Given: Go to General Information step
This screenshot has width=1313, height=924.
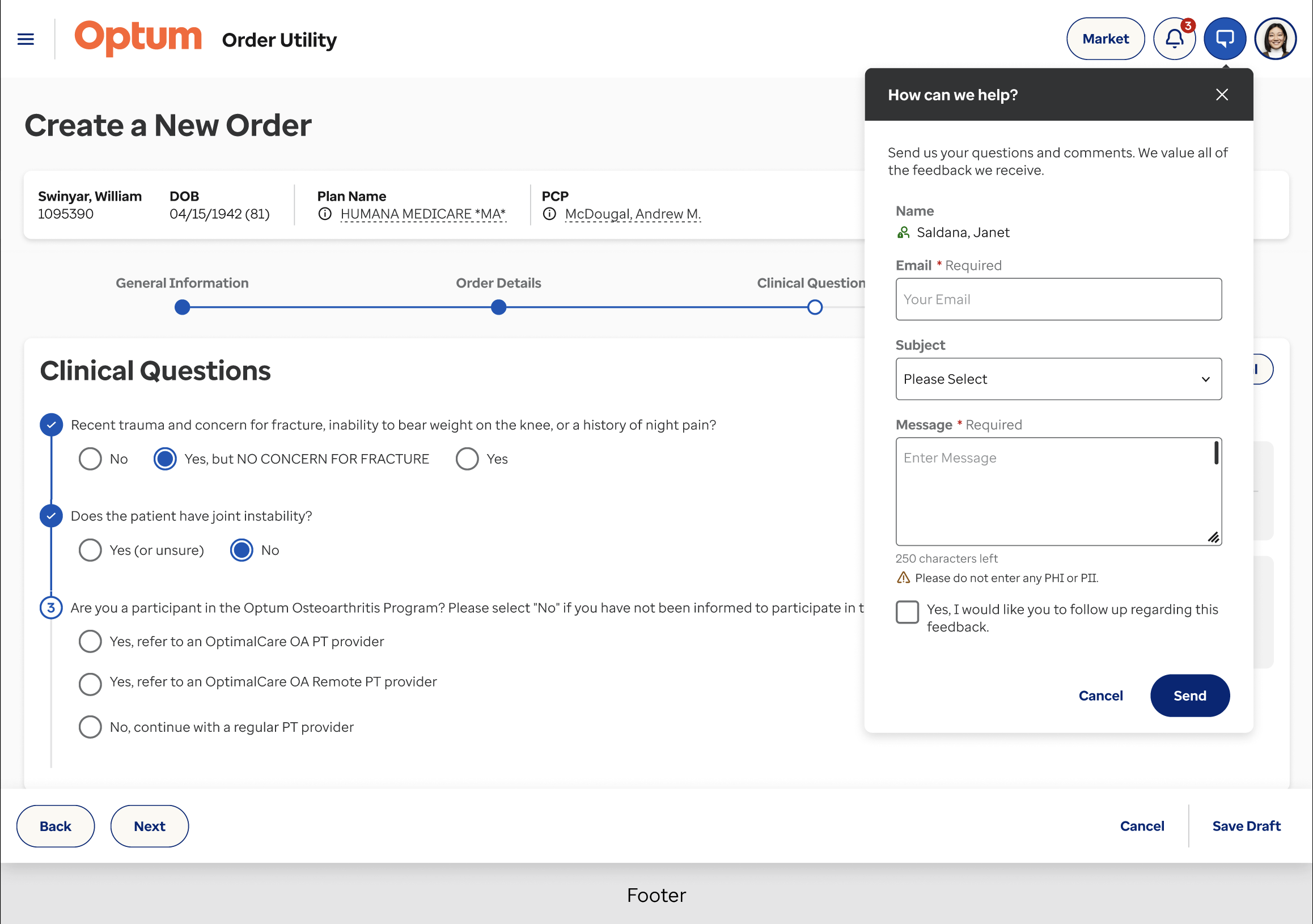Looking at the screenshot, I should pos(182,308).
